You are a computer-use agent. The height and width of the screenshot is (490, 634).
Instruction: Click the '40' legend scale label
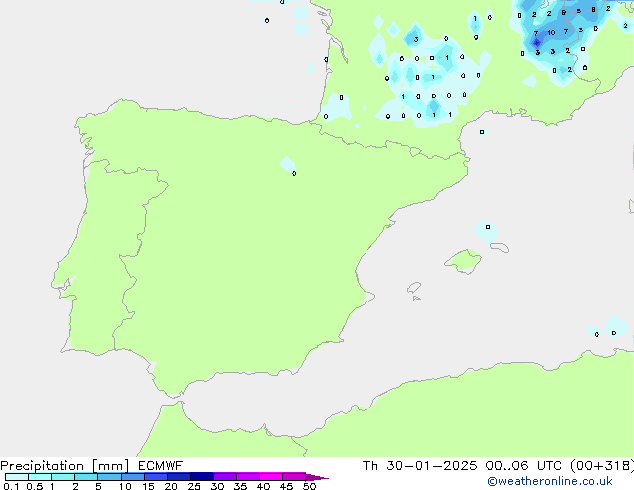pos(263,486)
